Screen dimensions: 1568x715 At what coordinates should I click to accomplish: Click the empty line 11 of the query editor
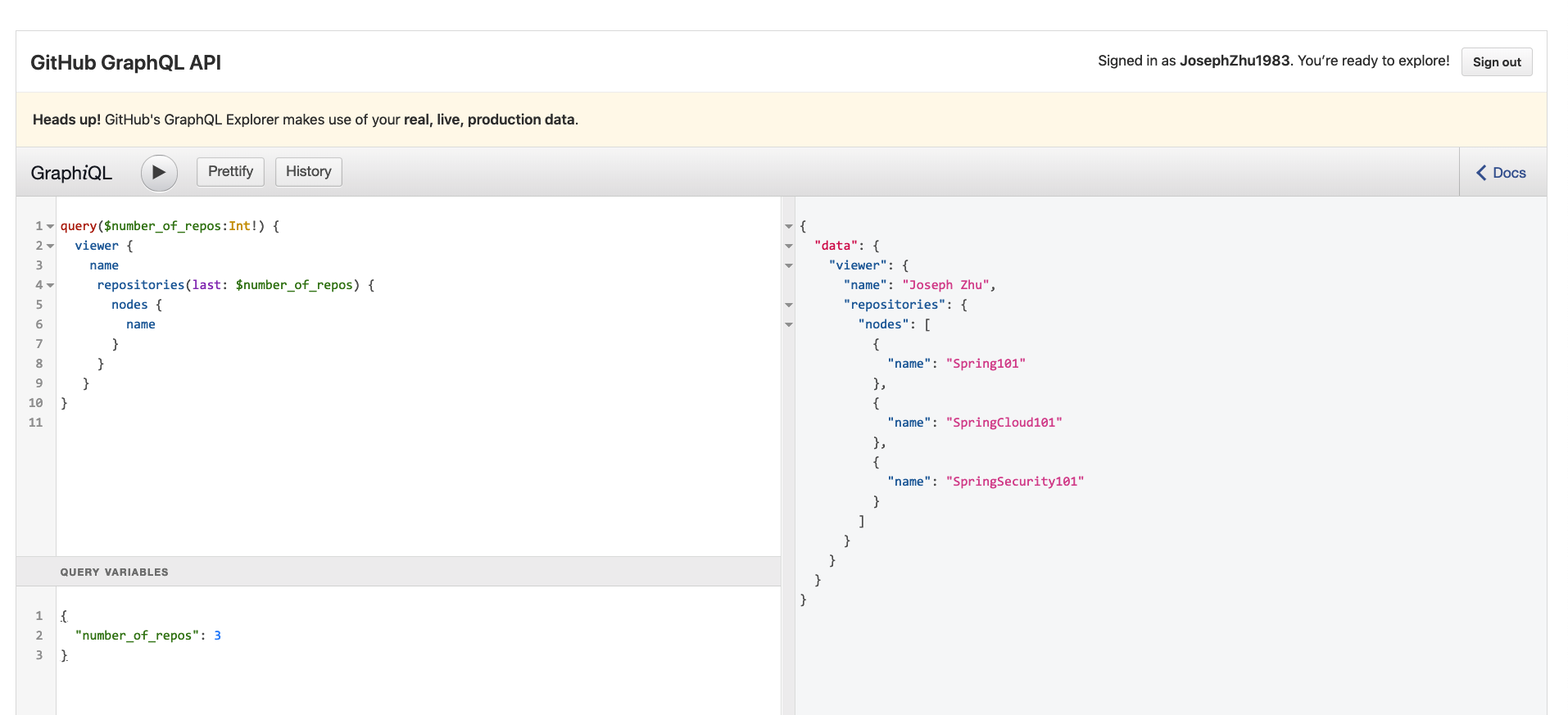[x=418, y=423]
